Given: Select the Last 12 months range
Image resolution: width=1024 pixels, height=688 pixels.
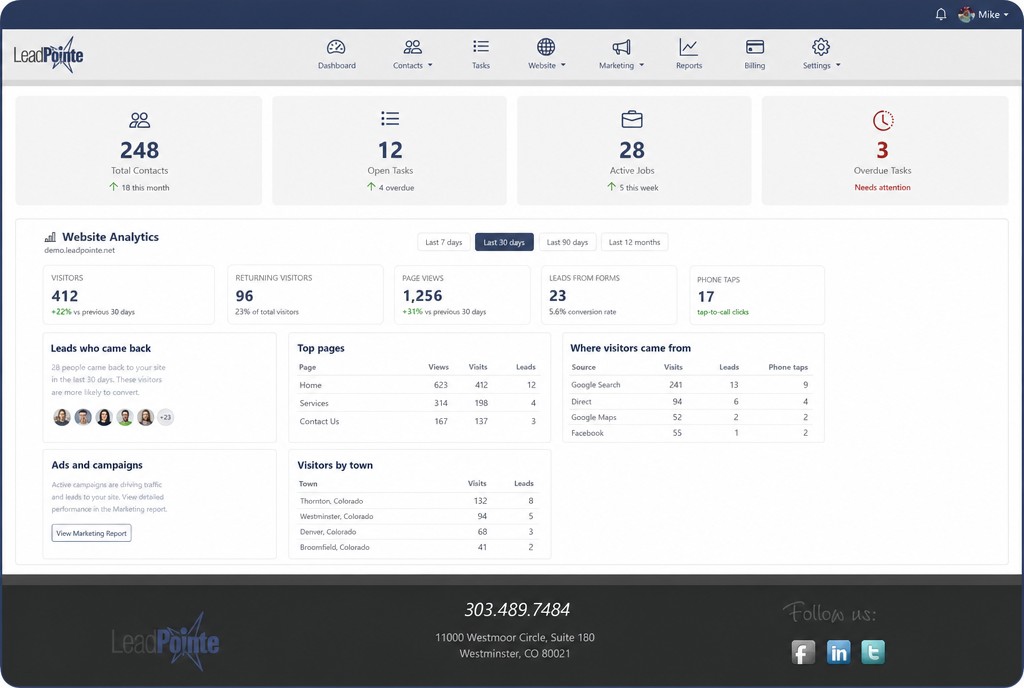Looking at the screenshot, I should (634, 242).
